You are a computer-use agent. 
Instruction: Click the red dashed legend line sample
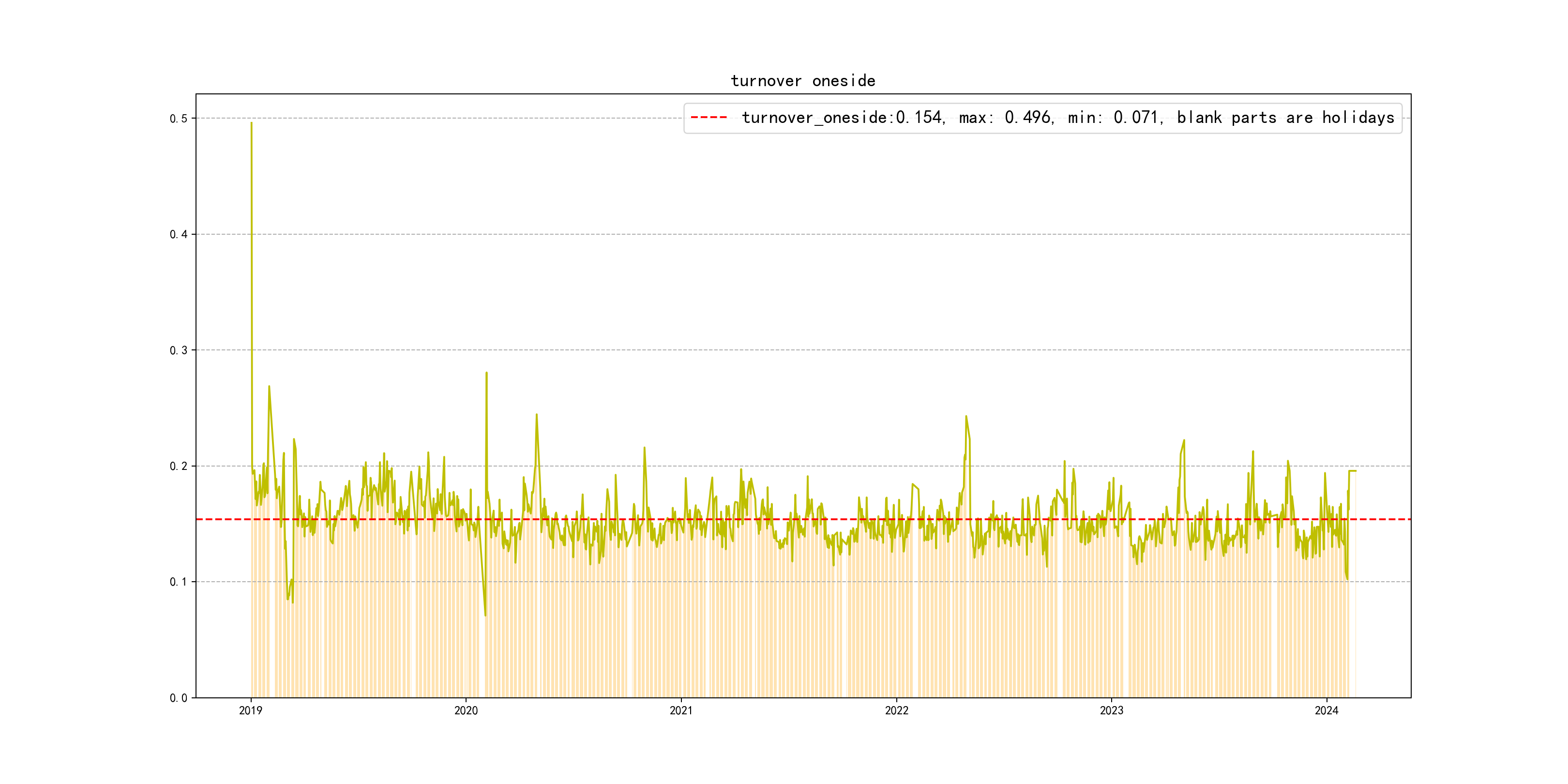pyautogui.click(x=709, y=118)
